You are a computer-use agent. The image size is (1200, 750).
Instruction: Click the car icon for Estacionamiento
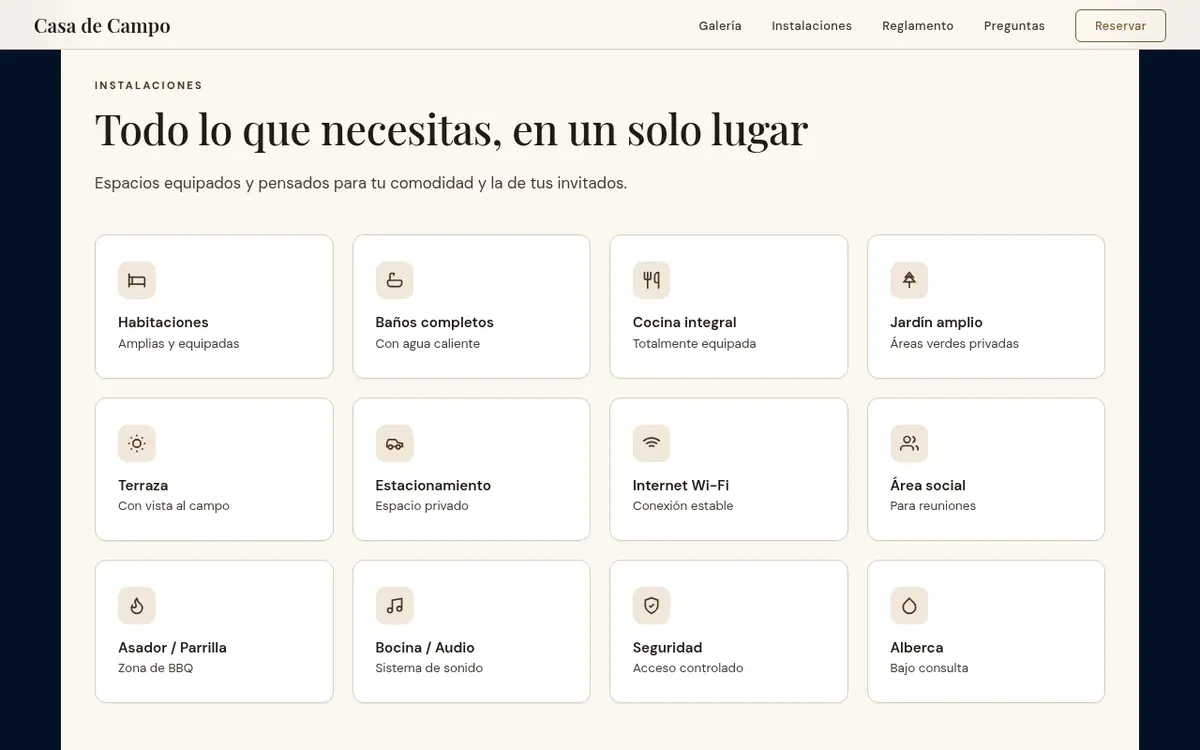click(394, 443)
